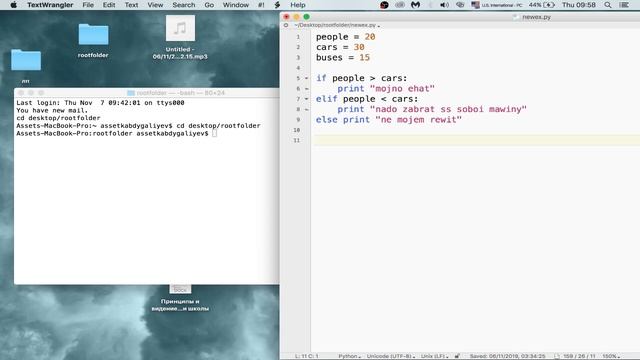Open the volume control in menu bar
This screenshot has height=360, width=640.
(x=444, y=5)
